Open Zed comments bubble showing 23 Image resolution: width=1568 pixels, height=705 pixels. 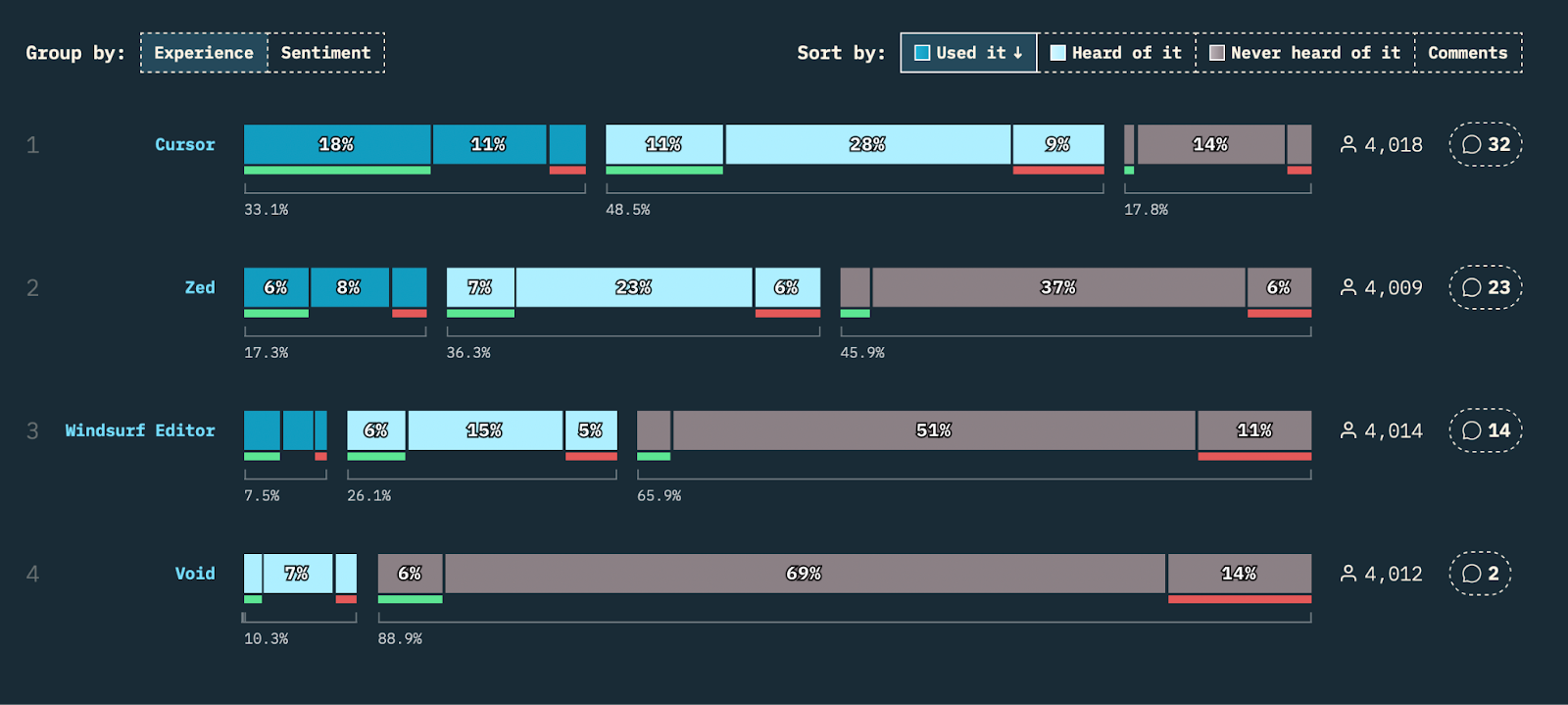pos(1486,287)
